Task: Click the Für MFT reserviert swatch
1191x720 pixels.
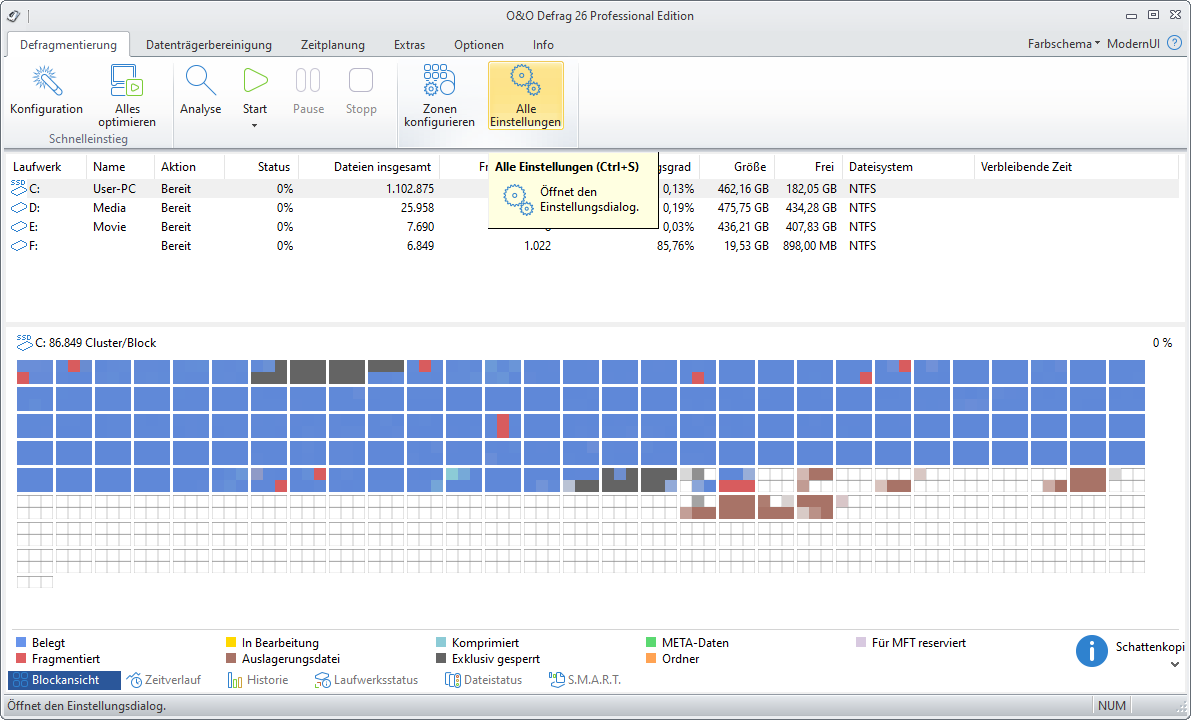Action: tap(861, 643)
